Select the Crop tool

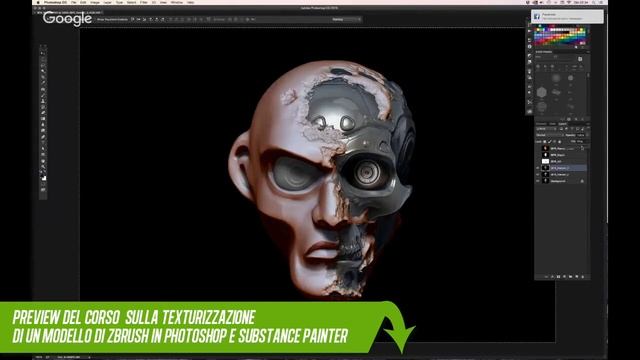pyautogui.click(x=43, y=77)
